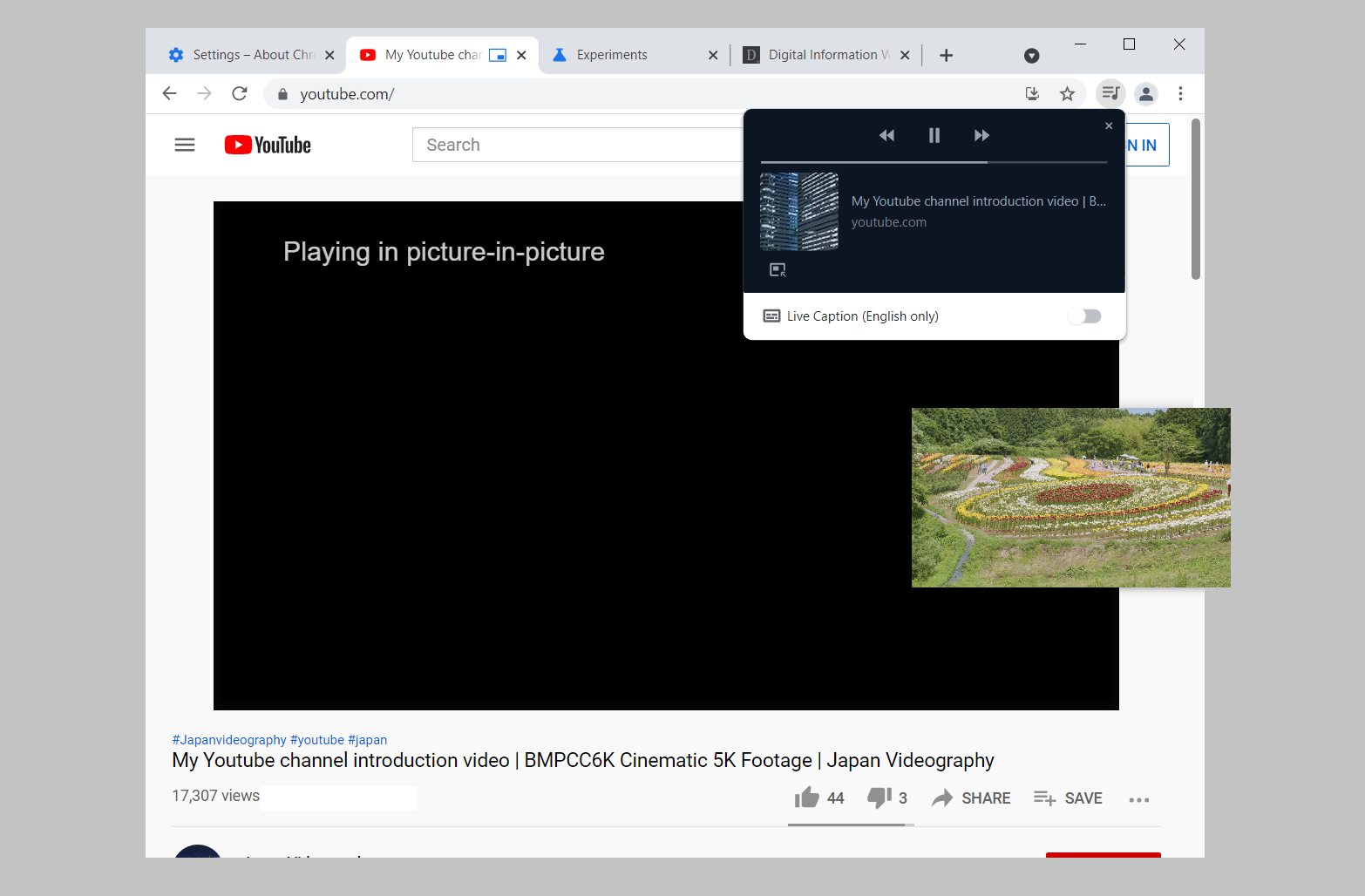Open Chrome three-dot menu
Screen dimensions: 1365x896
coord(1180,93)
